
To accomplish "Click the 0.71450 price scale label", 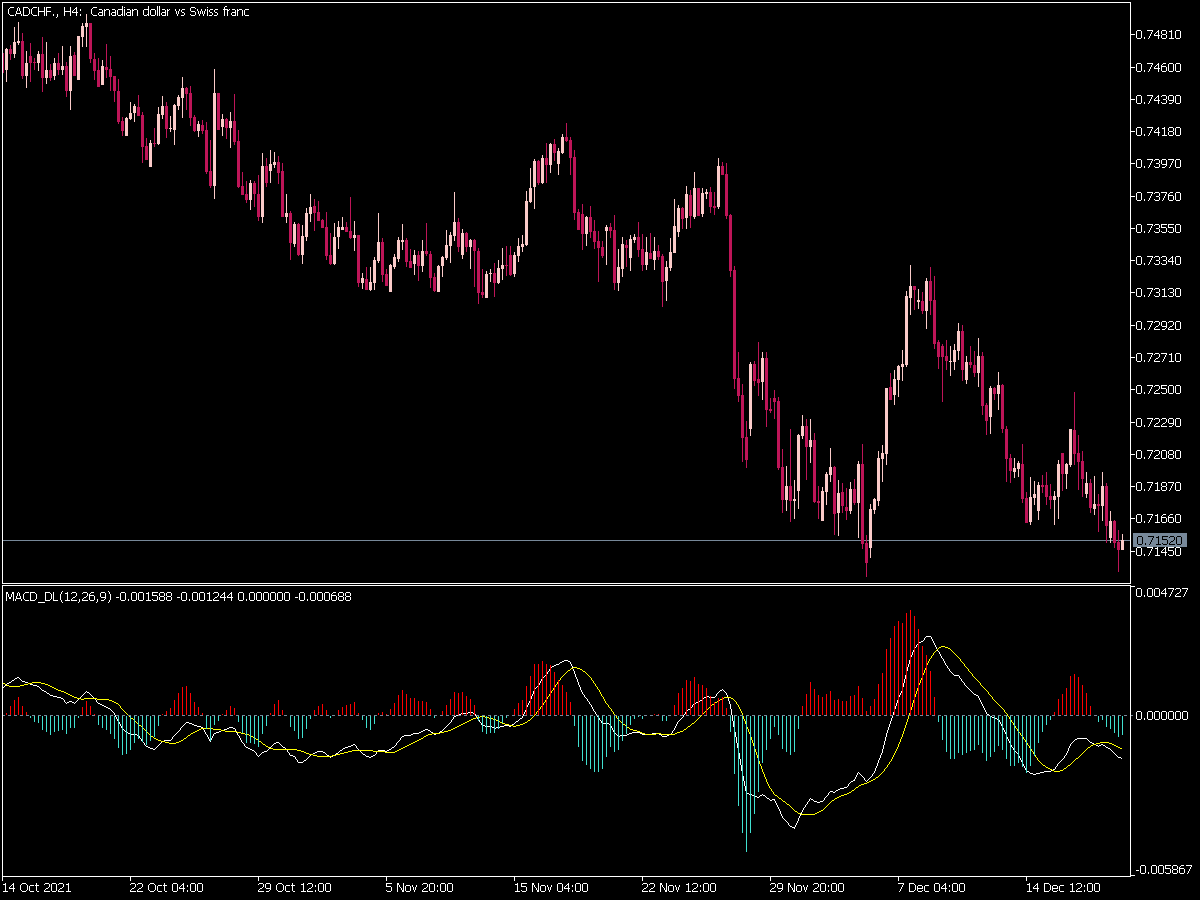I will [x=1160, y=551].
